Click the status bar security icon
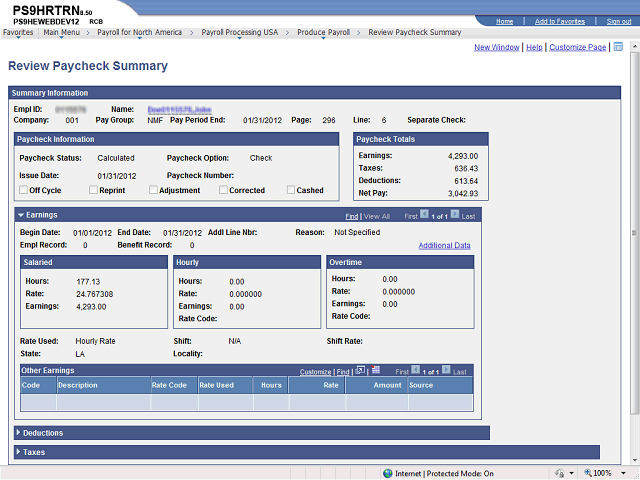640x480 pixels. pyautogui.click(x=560, y=473)
